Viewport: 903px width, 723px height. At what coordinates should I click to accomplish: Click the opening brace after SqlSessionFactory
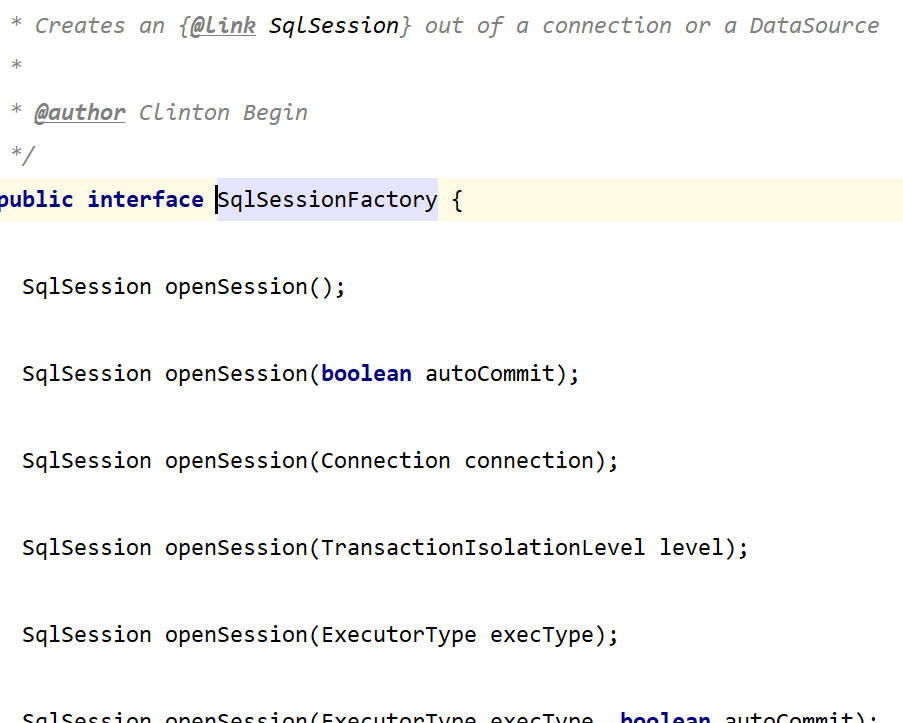(457, 200)
